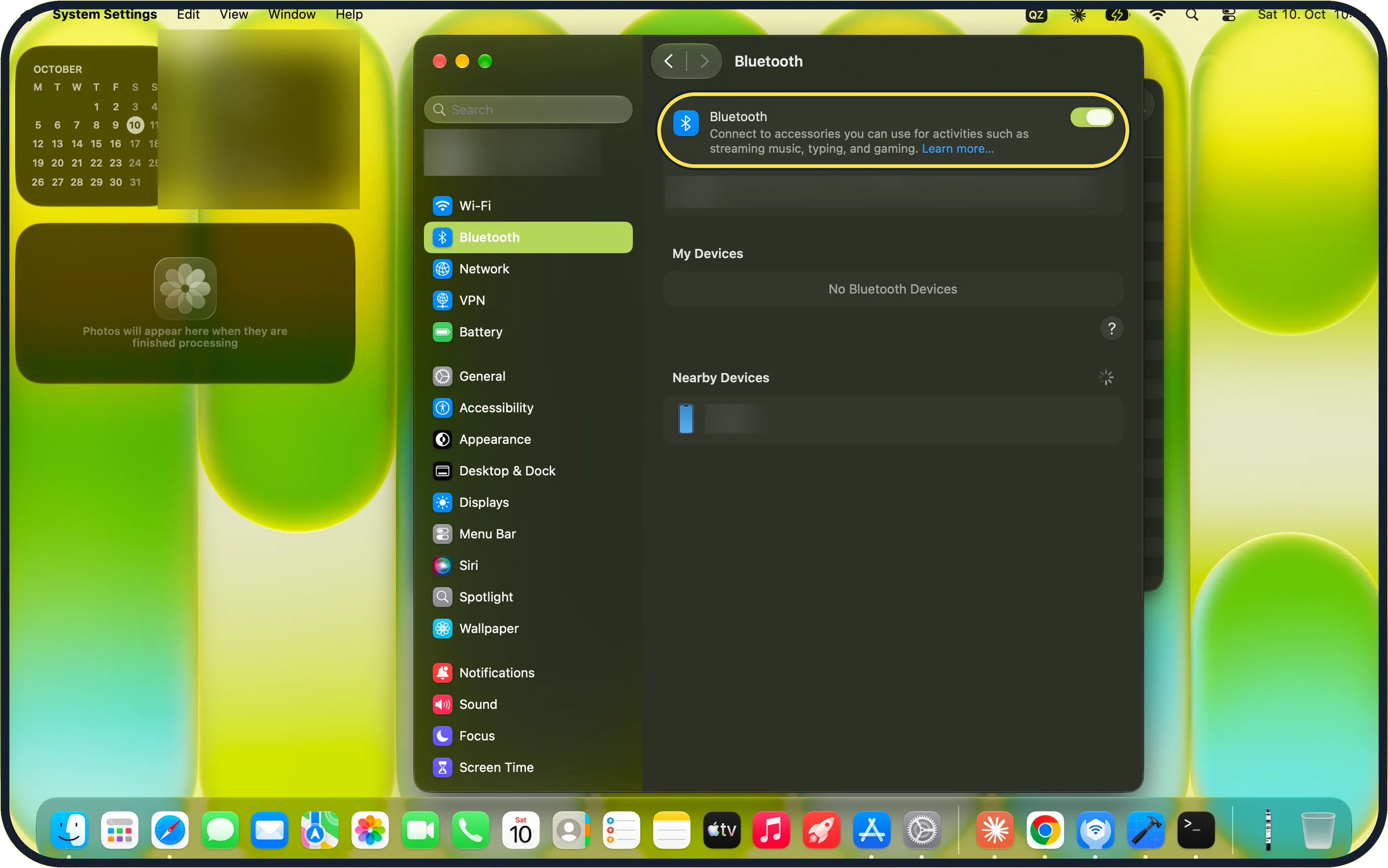Click the battery charging menu bar icon

(1117, 15)
